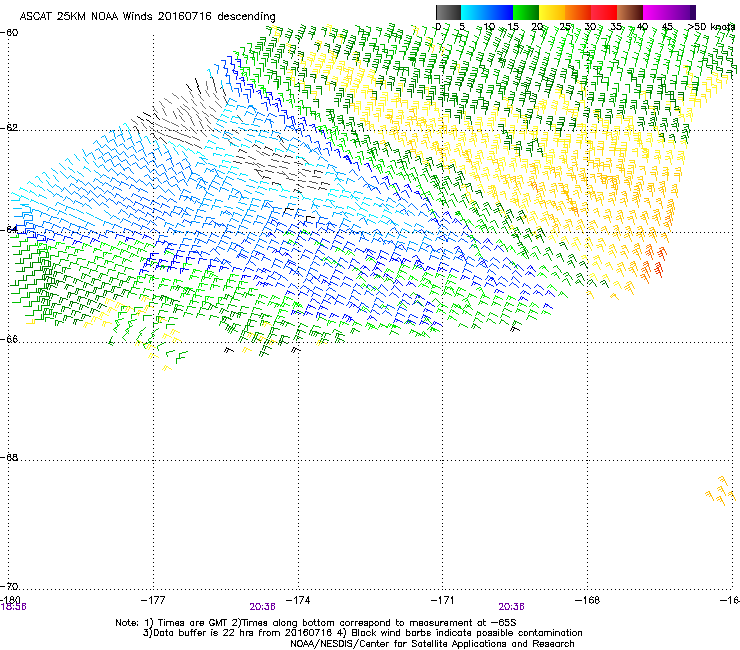Select the orange 25-30 knots color band

578,12
